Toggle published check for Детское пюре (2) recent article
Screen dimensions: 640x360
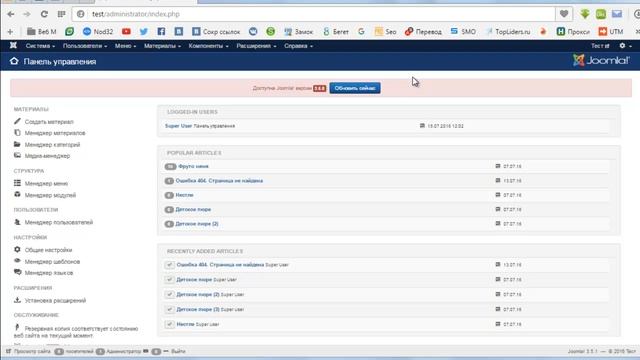pyautogui.click(x=169, y=294)
